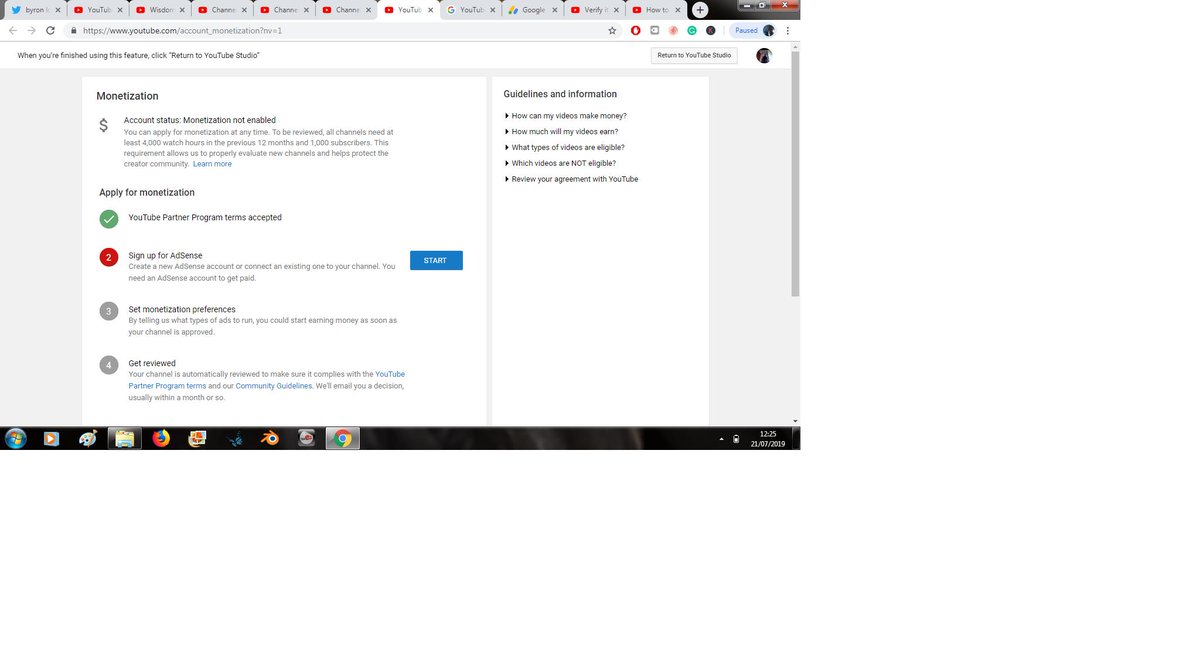
Task: Expand How can my videos make money?
Action: [566, 116]
